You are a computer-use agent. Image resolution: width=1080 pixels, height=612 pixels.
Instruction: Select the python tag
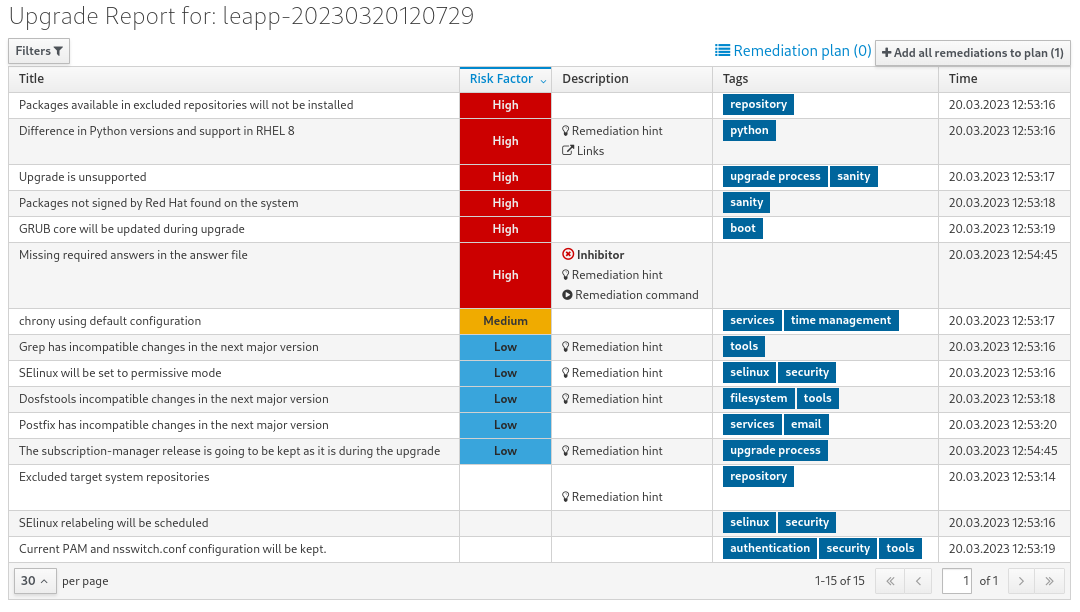click(749, 130)
